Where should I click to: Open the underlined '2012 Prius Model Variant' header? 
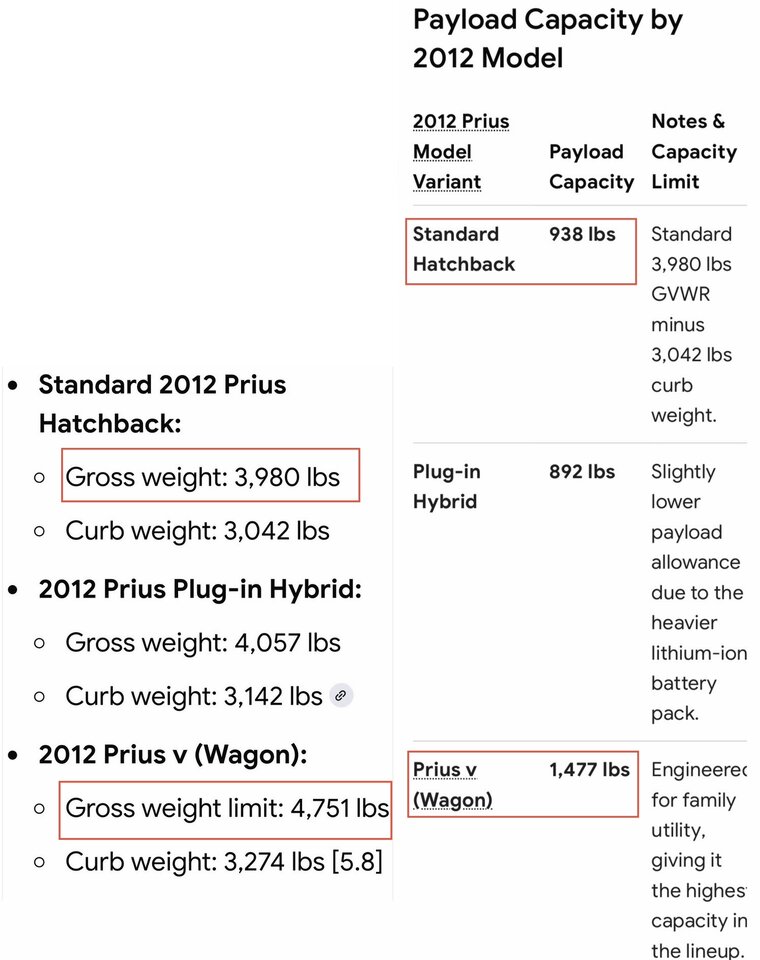[x=461, y=151]
